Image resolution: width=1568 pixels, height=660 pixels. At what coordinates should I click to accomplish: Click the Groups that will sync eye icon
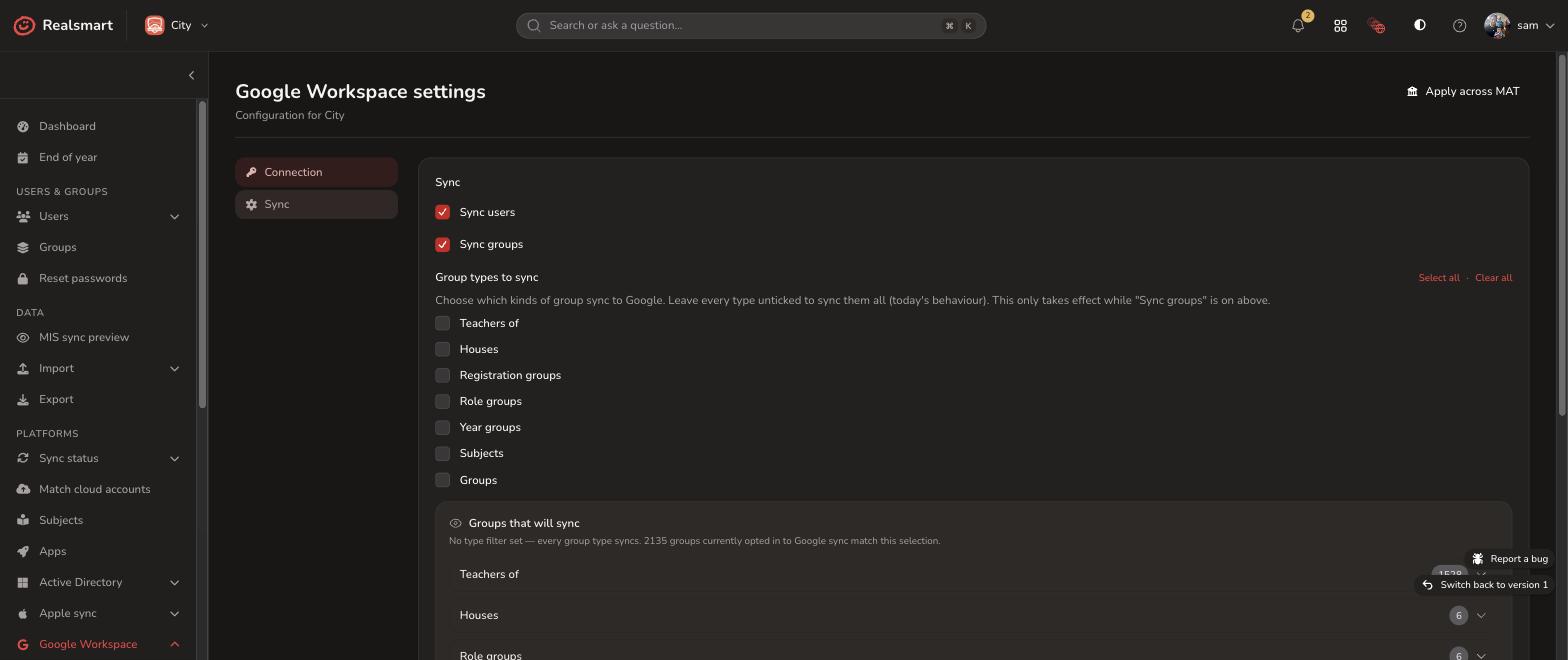[455, 523]
